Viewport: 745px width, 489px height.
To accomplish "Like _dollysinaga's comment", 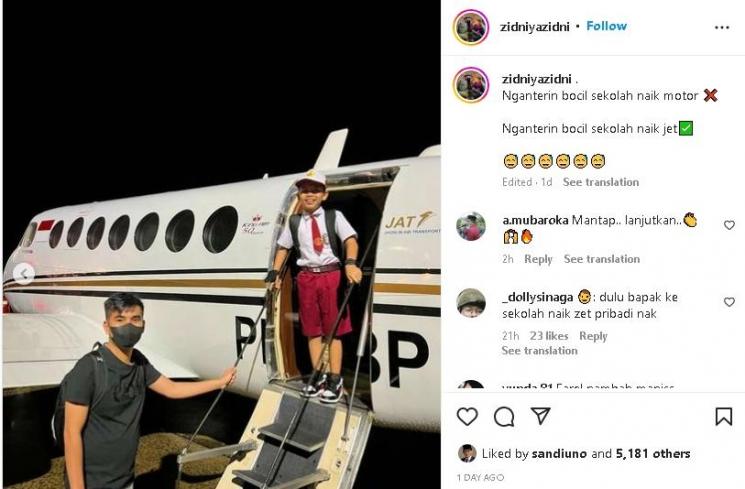I will click(729, 301).
